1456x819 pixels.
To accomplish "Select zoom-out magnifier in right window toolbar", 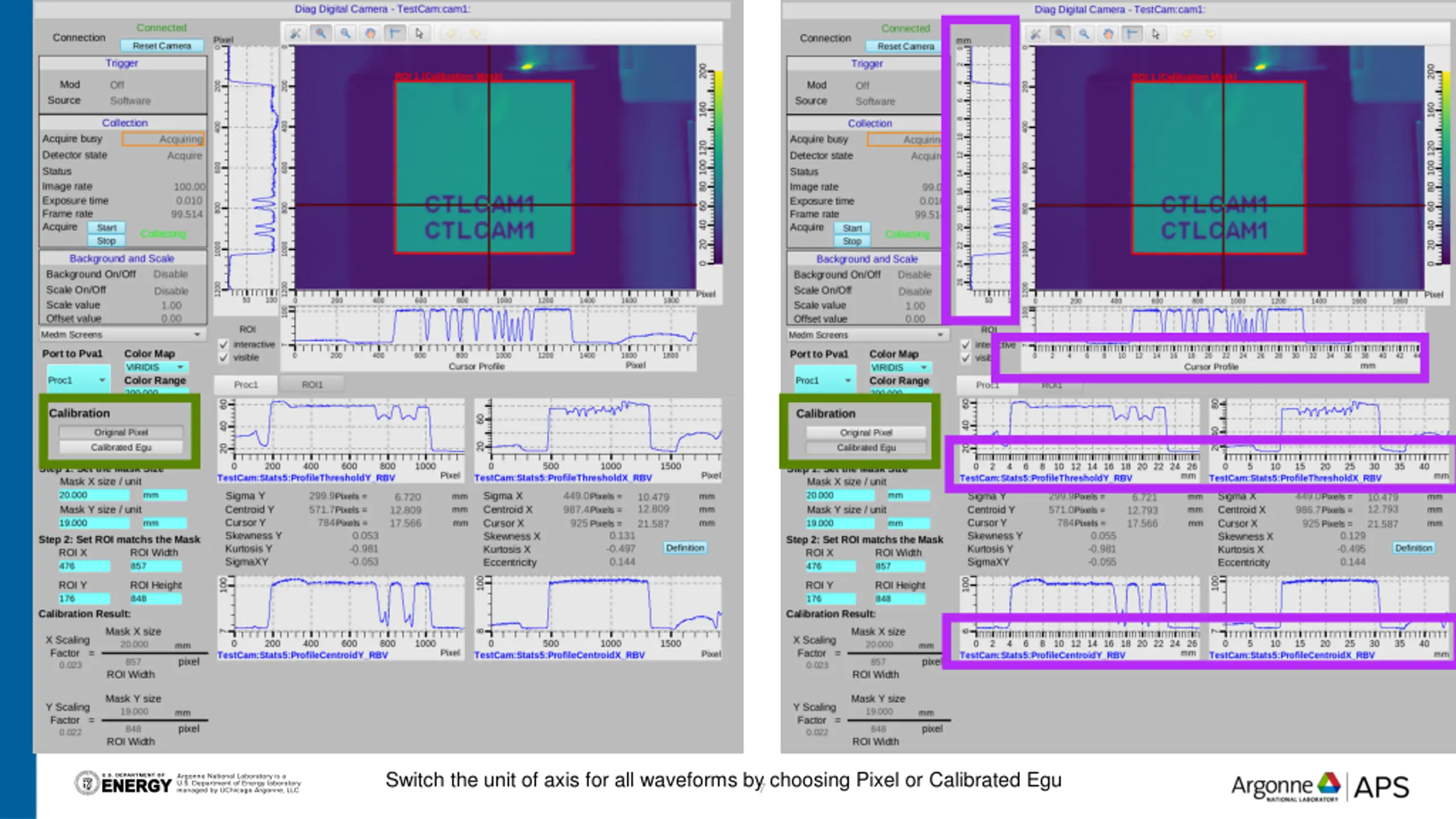I will coord(1084,34).
